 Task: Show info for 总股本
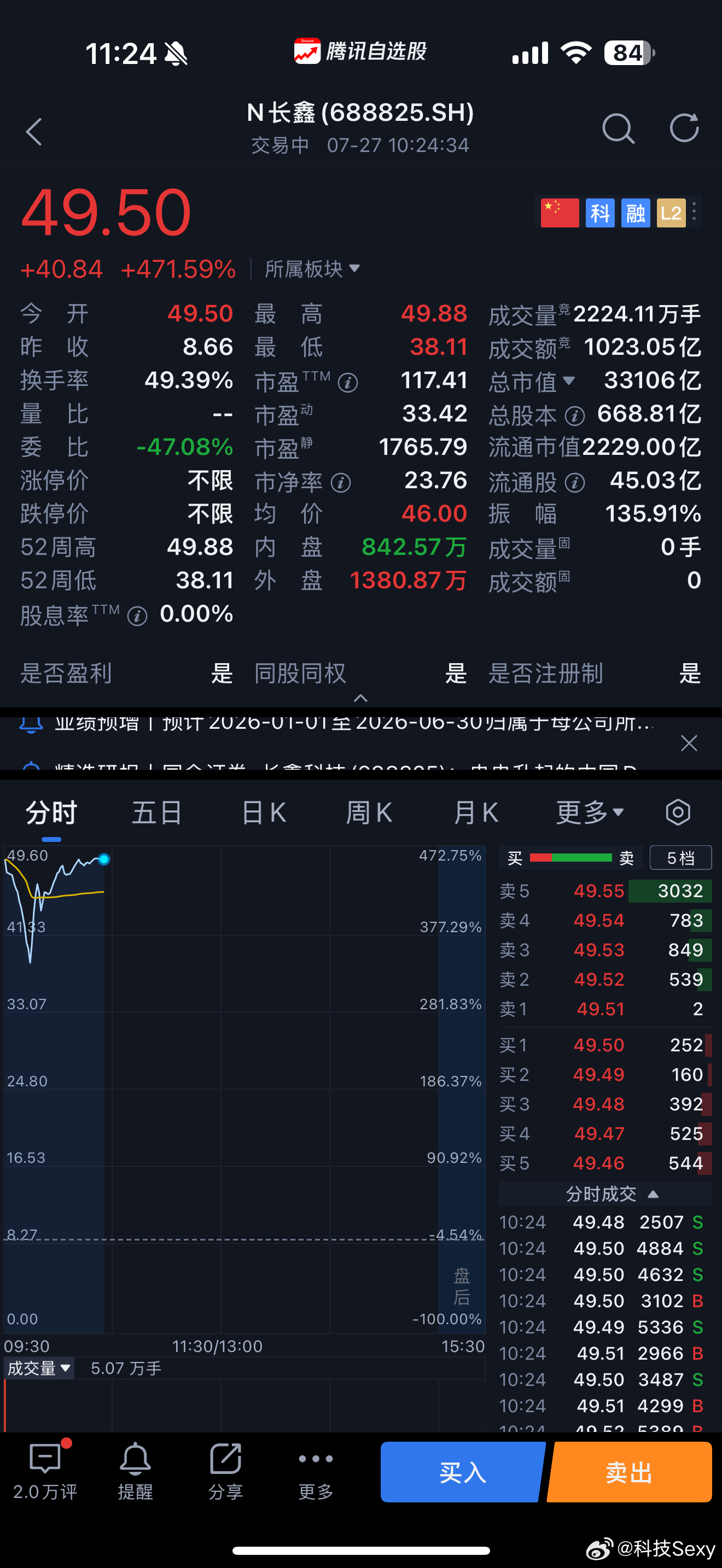click(x=575, y=417)
